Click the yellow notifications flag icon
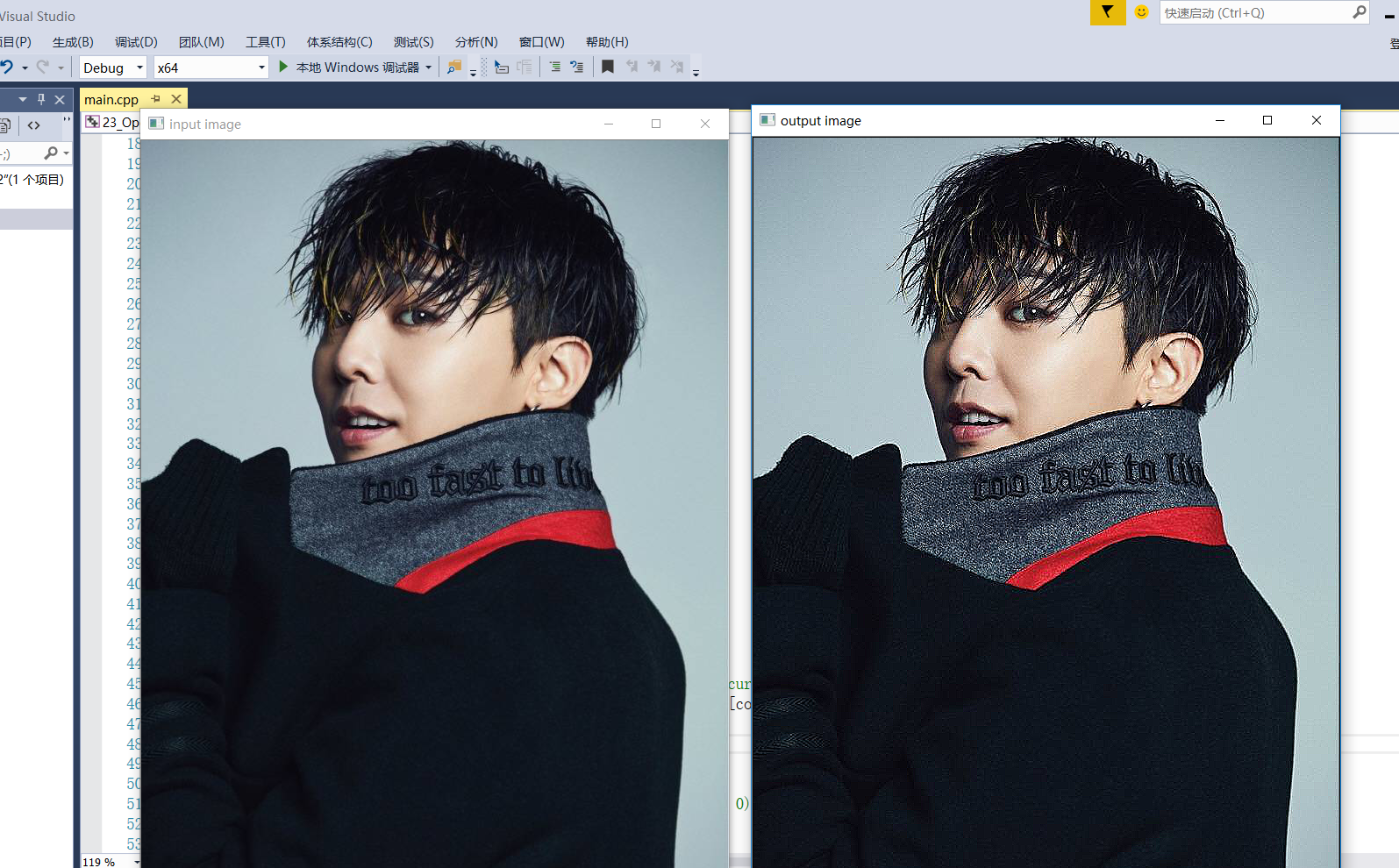This screenshot has width=1399, height=868. [x=1107, y=12]
